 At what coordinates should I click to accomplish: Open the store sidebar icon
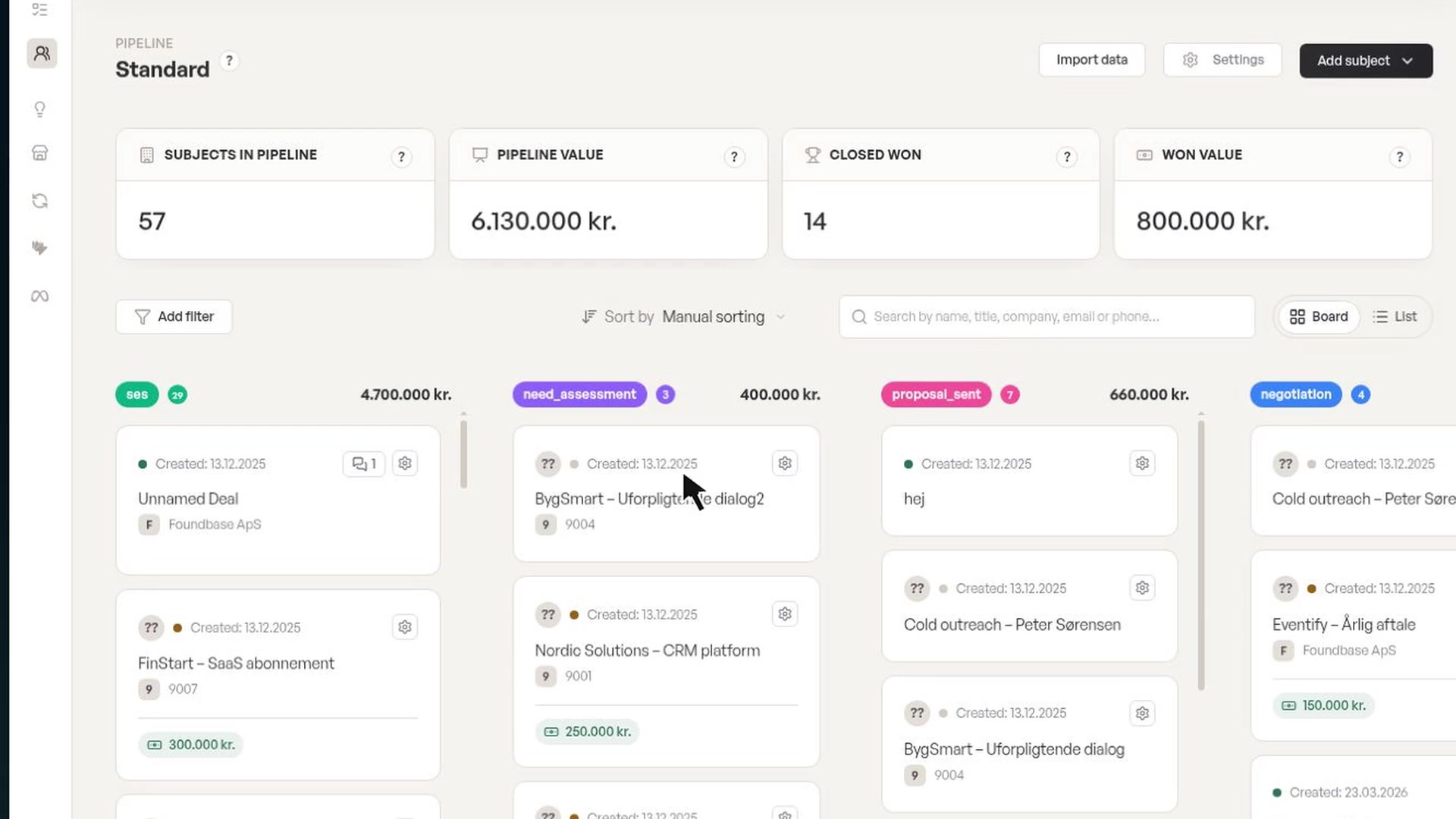pos(40,153)
